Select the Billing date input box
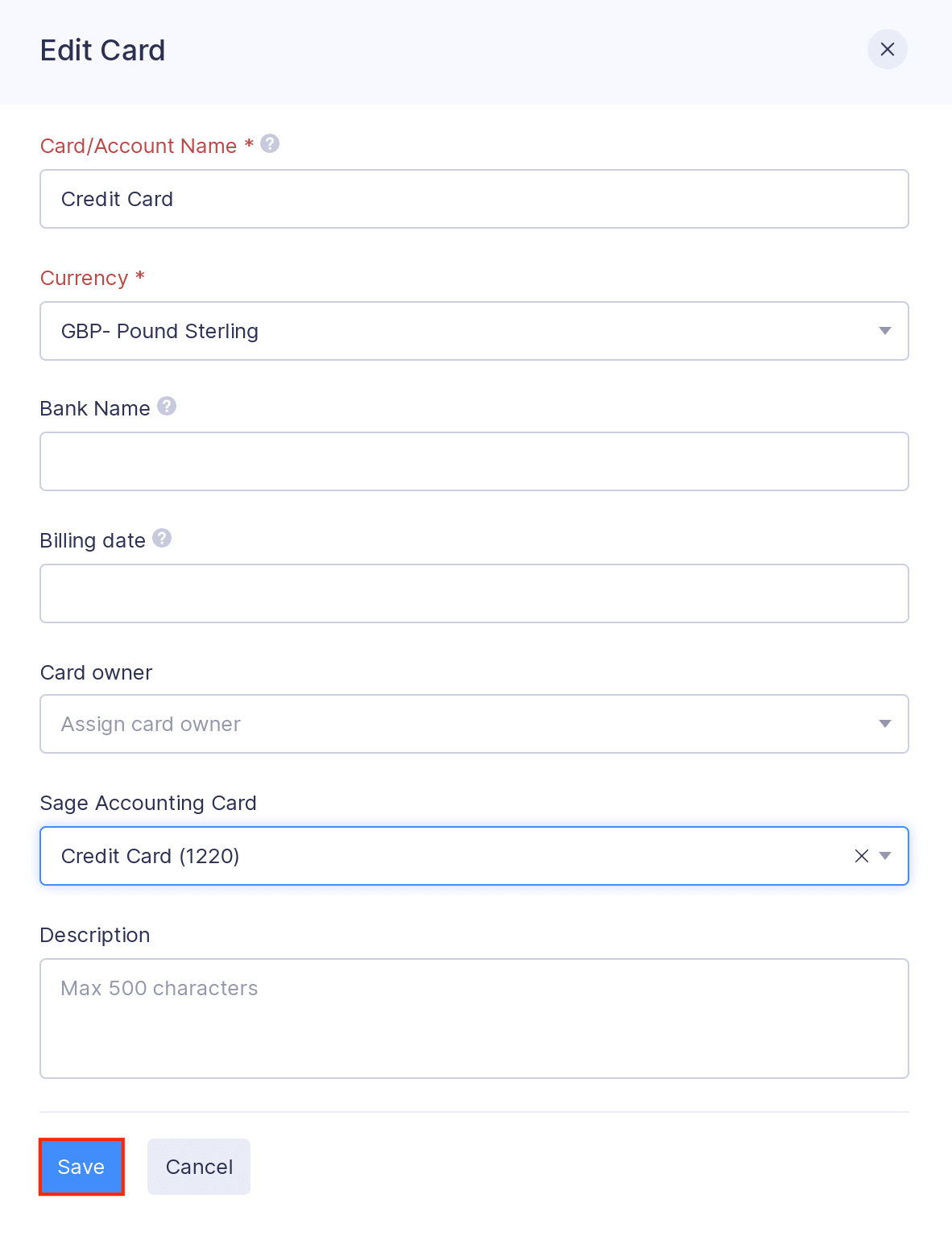Viewport: 952px width, 1240px height. click(474, 593)
